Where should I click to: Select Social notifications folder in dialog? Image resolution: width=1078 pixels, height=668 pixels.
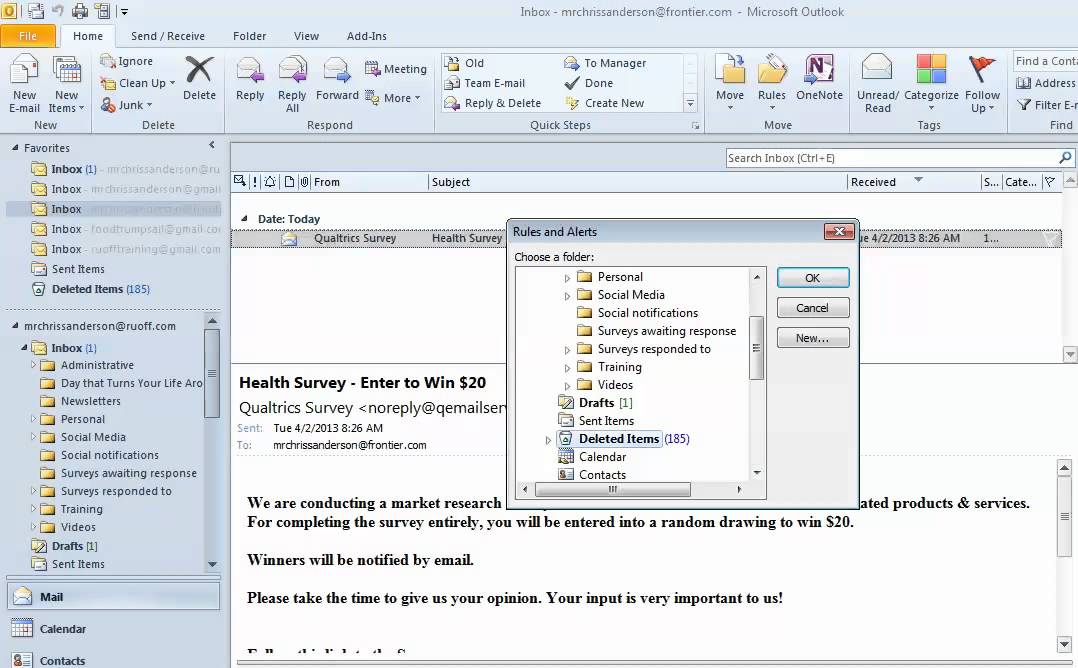(647, 313)
